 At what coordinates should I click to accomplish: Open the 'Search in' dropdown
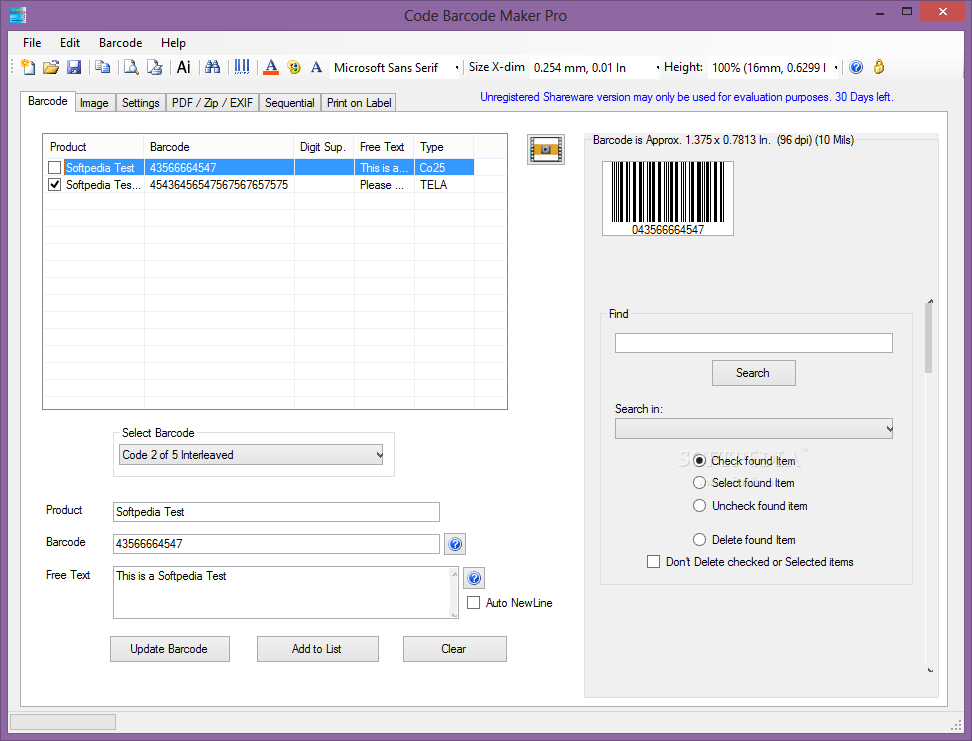(889, 428)
